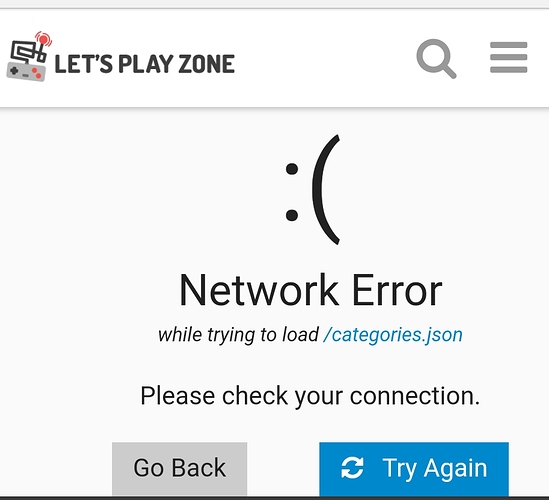Click the game controller logo icon
549x500 pixels.
point(29,56)
